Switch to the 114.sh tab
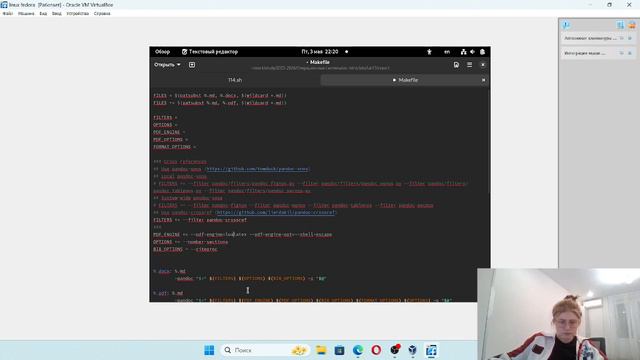Viewport: 640px width, 360px height. (235, 80)
